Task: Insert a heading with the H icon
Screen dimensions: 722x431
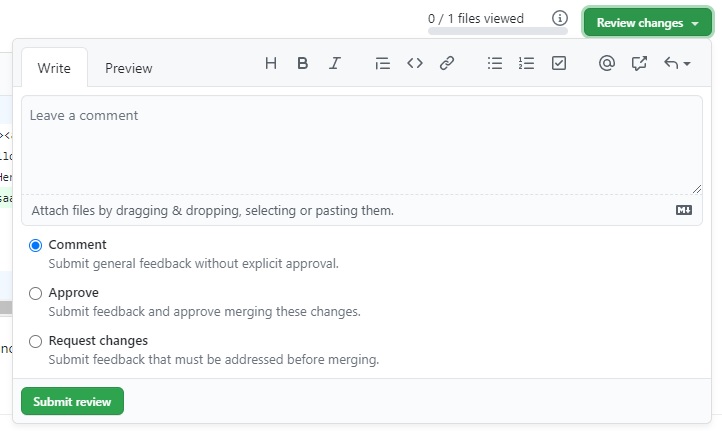Action: pyautogui.click(x=271, y=63)
